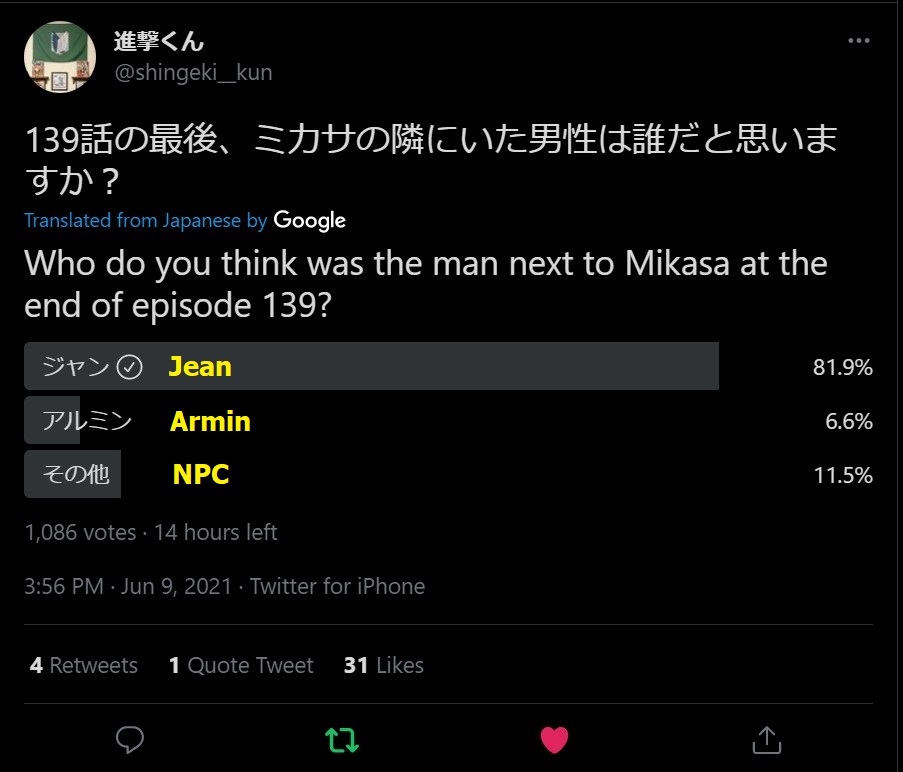This screenshot has height=772, width=903.
Task: Click the 3:56 PM Jun 9, 2021 timestamp
Action: (x=128, y=586)
